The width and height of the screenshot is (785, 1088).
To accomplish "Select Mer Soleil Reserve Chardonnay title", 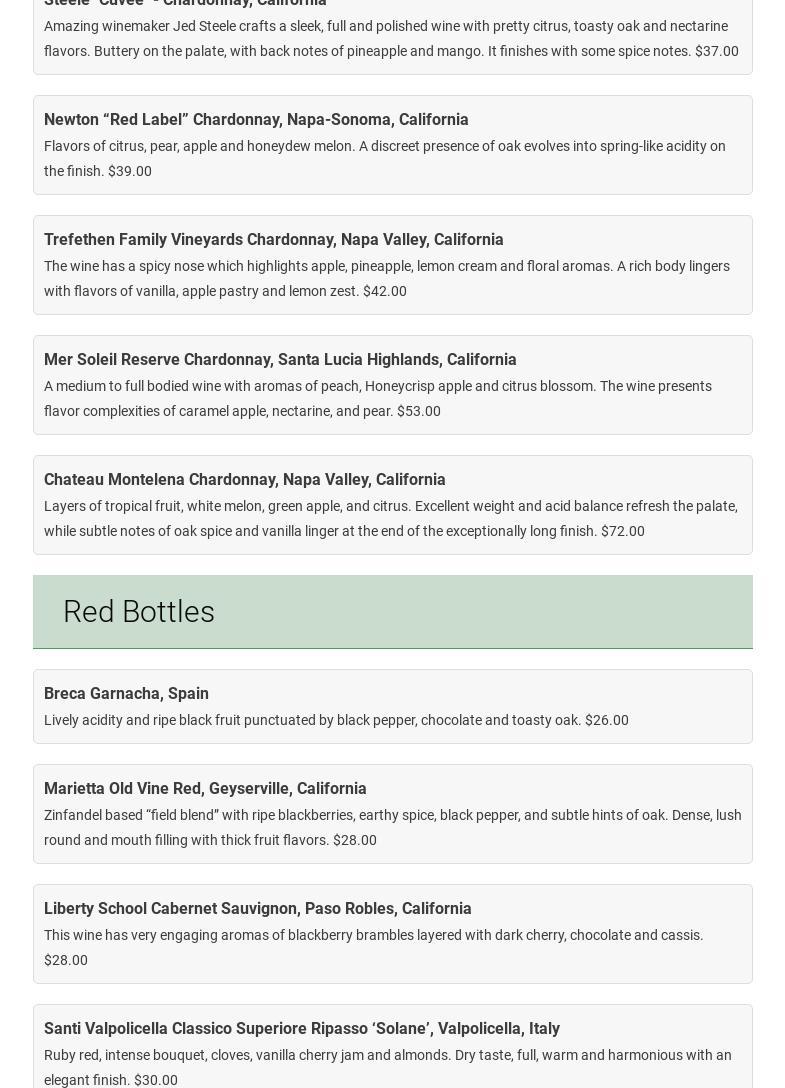I will pos(280,360).
